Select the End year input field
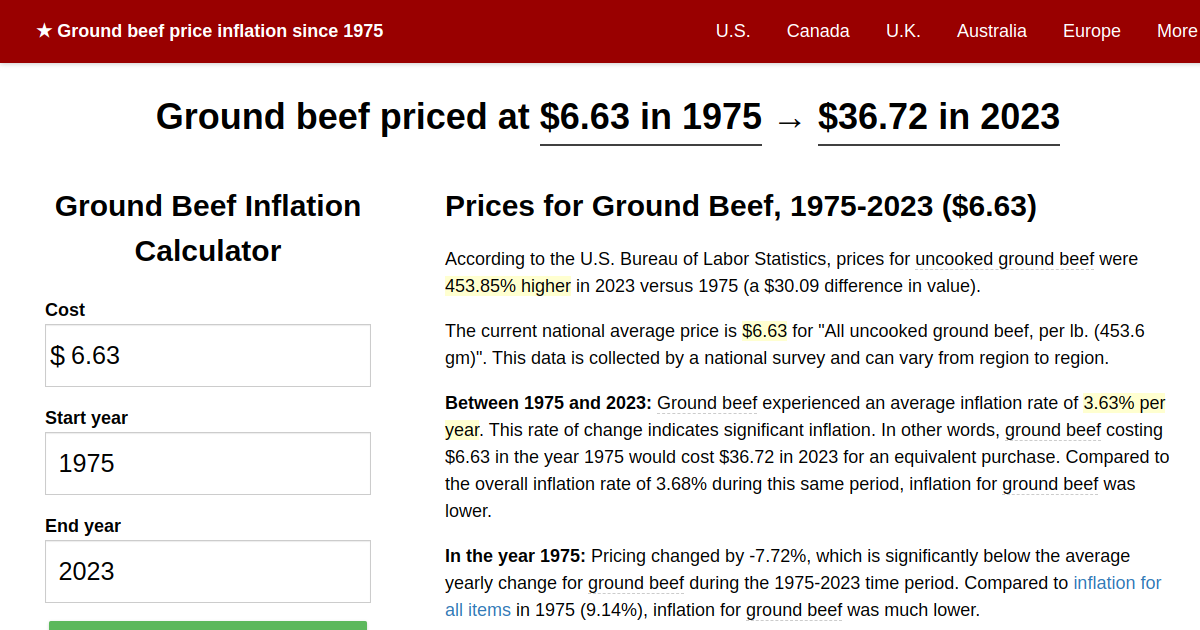Viewport: 1200px width, 630px height. [207, 571]
